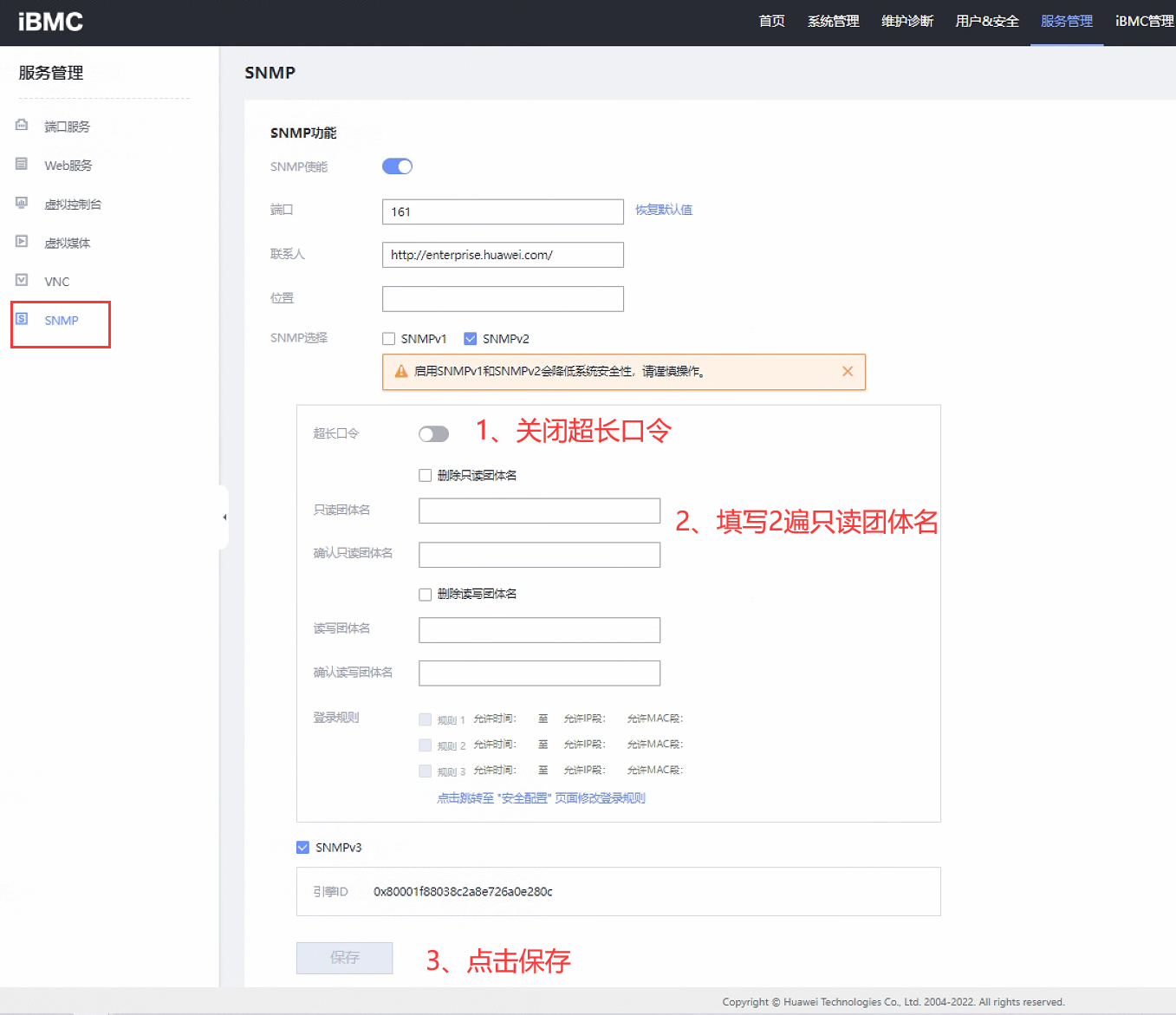Uncheck the SNMPv3 checkbox
1176x1015 pixels.
[x=302, y=847]
